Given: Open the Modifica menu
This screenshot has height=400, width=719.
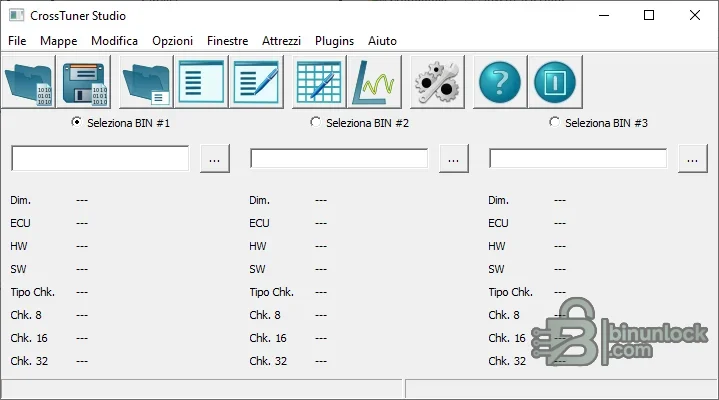Looking at the screenshot, I should [115, 41].
